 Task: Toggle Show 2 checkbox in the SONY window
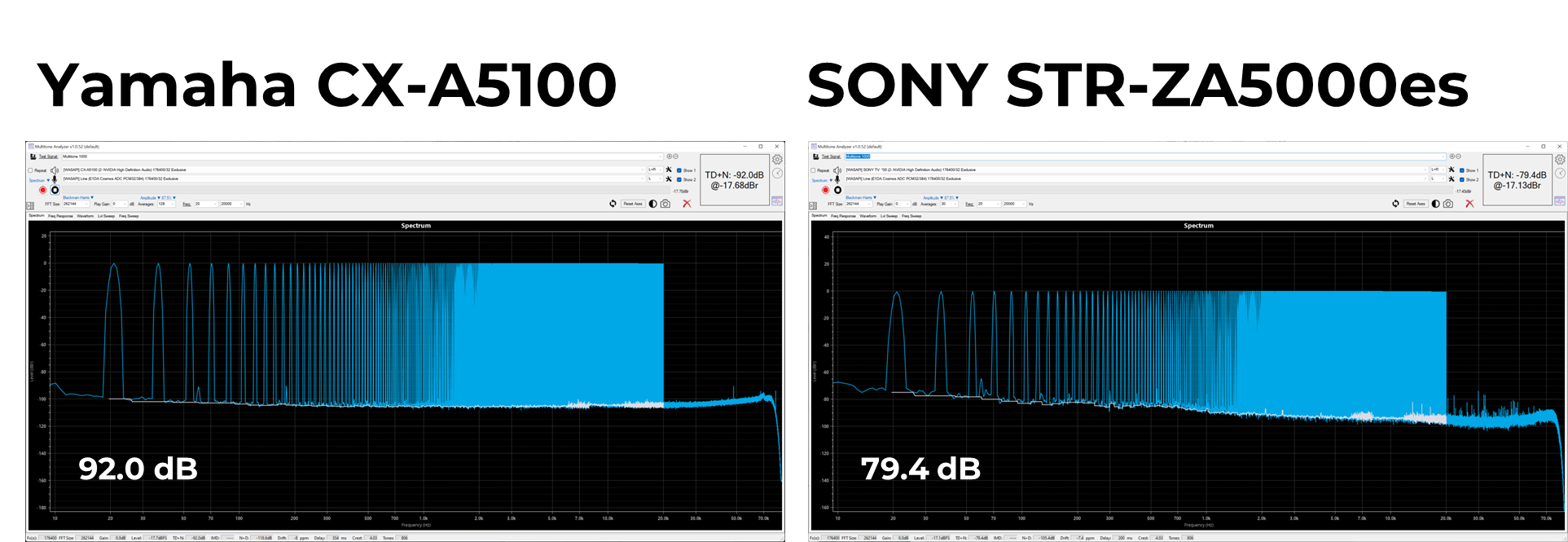(x=1462, y=179)
